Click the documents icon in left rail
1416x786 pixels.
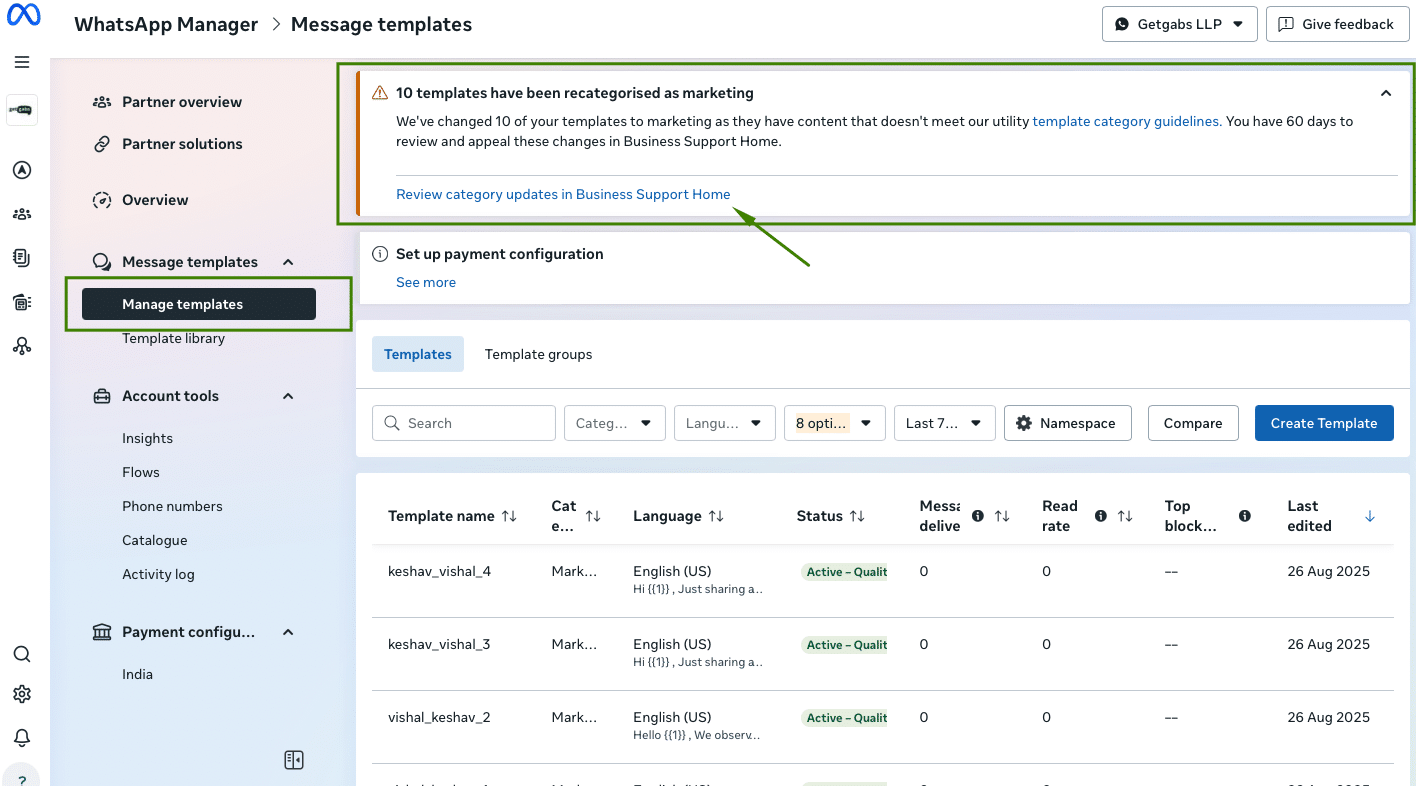click(x=22, y=258)
